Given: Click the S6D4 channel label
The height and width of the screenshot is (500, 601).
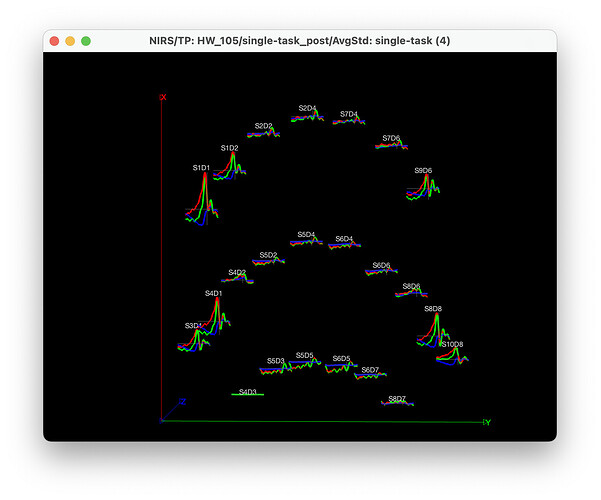Looking at the screenshot, I should [x=344, y=239].
